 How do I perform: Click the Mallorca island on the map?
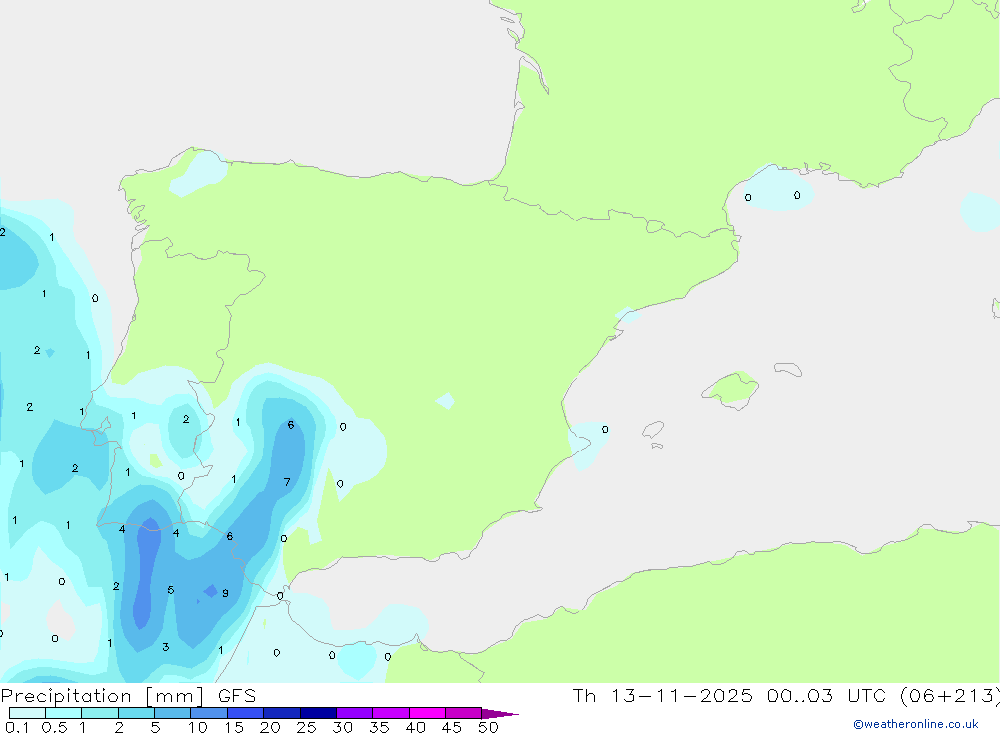point(731,389)
